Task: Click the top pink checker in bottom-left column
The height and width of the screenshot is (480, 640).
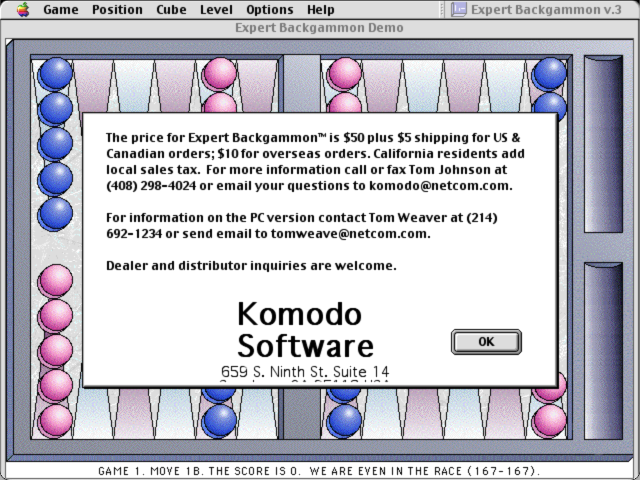Action: coord(56,281)
